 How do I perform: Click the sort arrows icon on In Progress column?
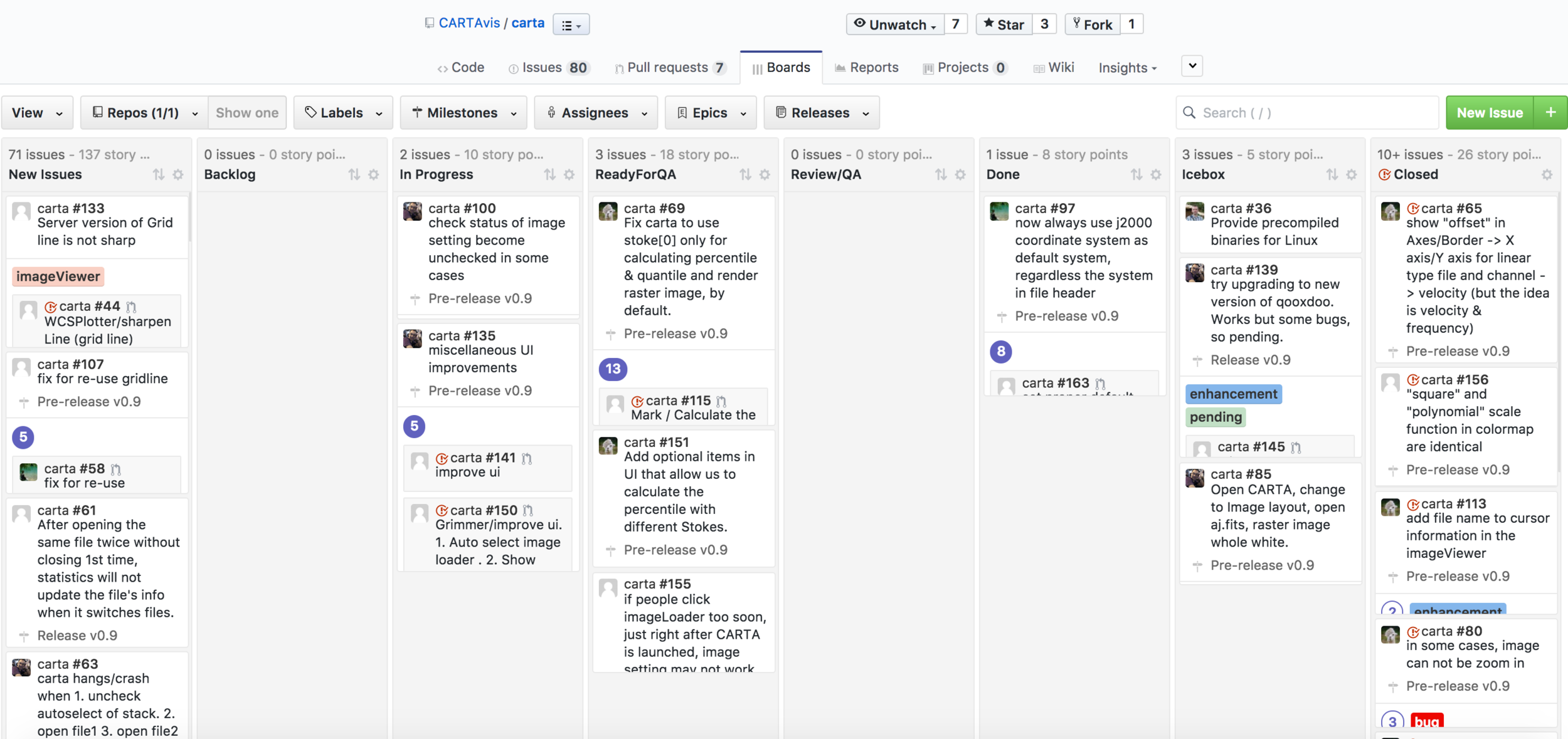tap(549, 175)
